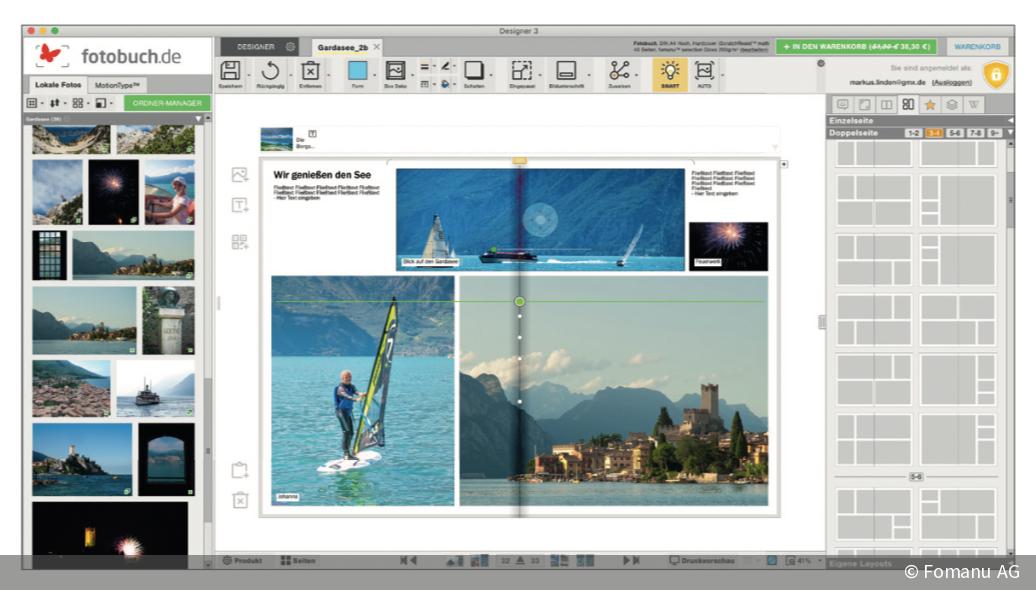Open dropdown arrow next to Zuweisen

pos(636,75)
